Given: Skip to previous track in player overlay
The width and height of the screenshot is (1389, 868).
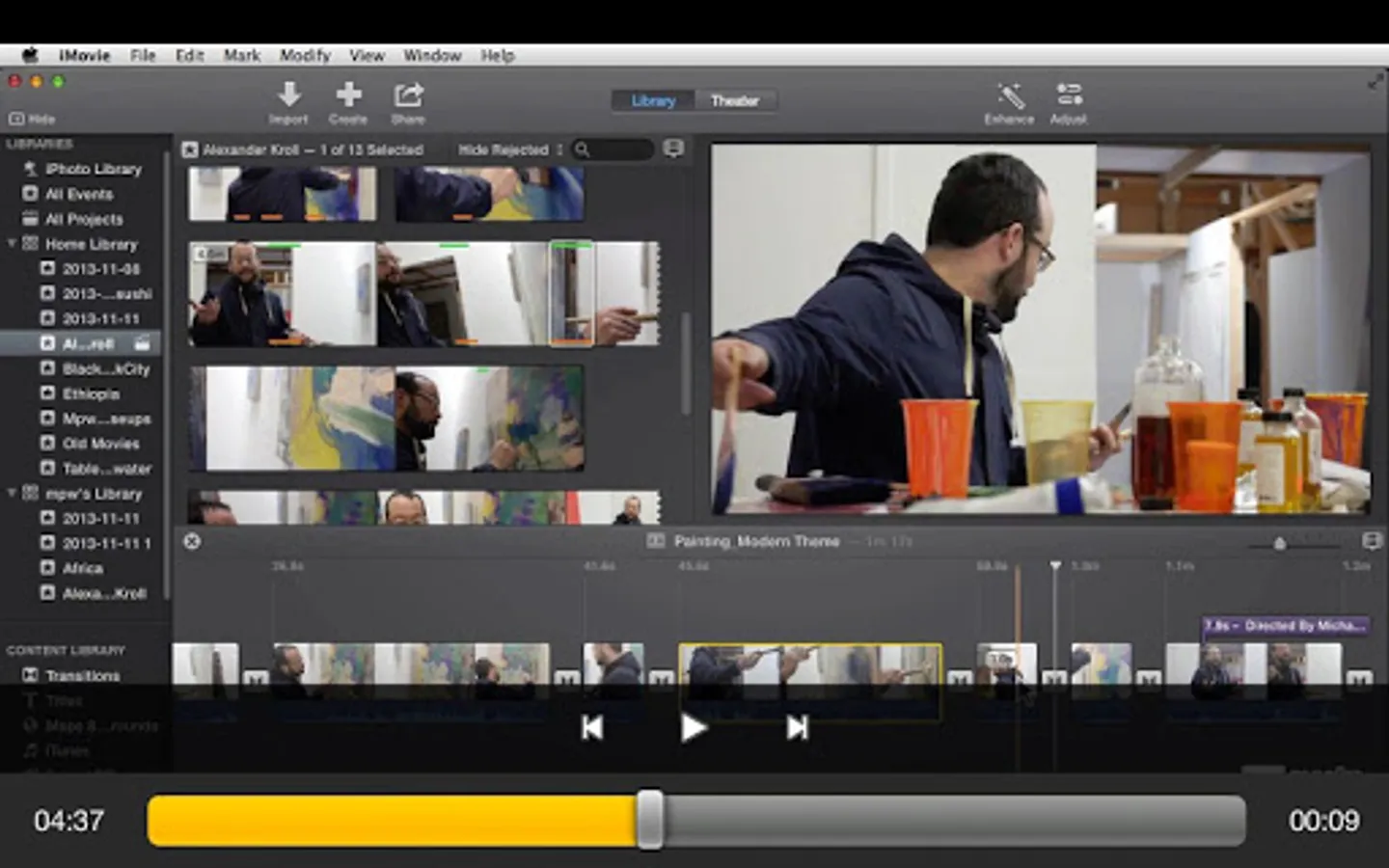Looking at the screenshot, I should coord(592,728).
